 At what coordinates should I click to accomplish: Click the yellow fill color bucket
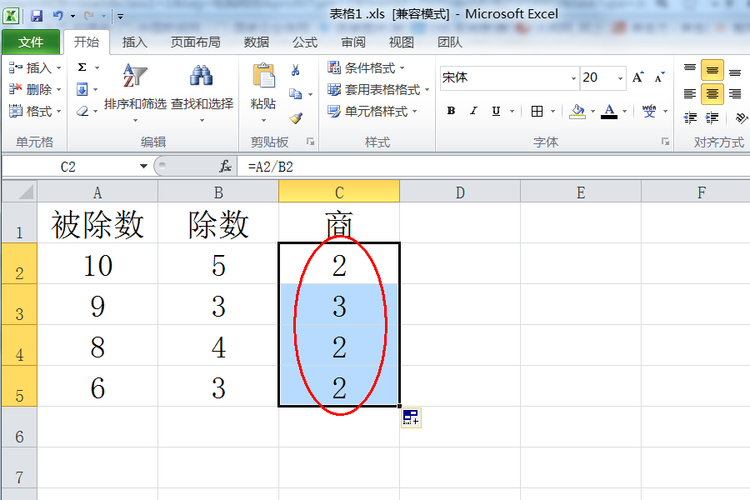click(x=578, y=111)
